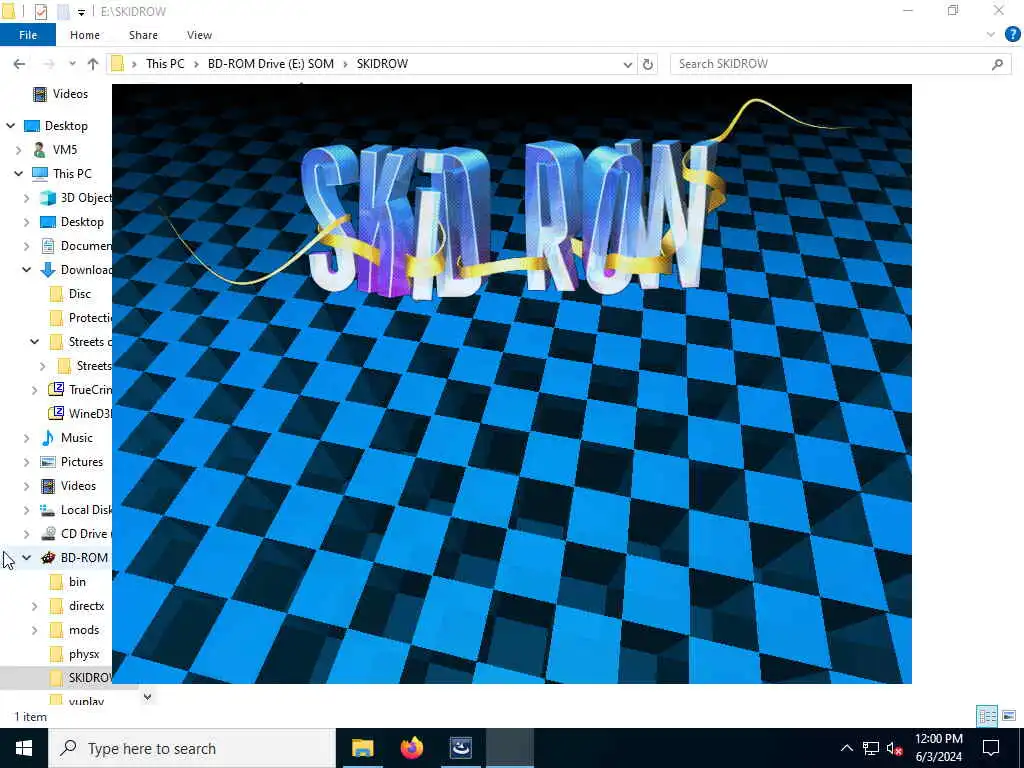Image resolution: width=1024 pixels, height=768 pixels.
Task: Open the notification center icon
Action: tap(991, 748)
